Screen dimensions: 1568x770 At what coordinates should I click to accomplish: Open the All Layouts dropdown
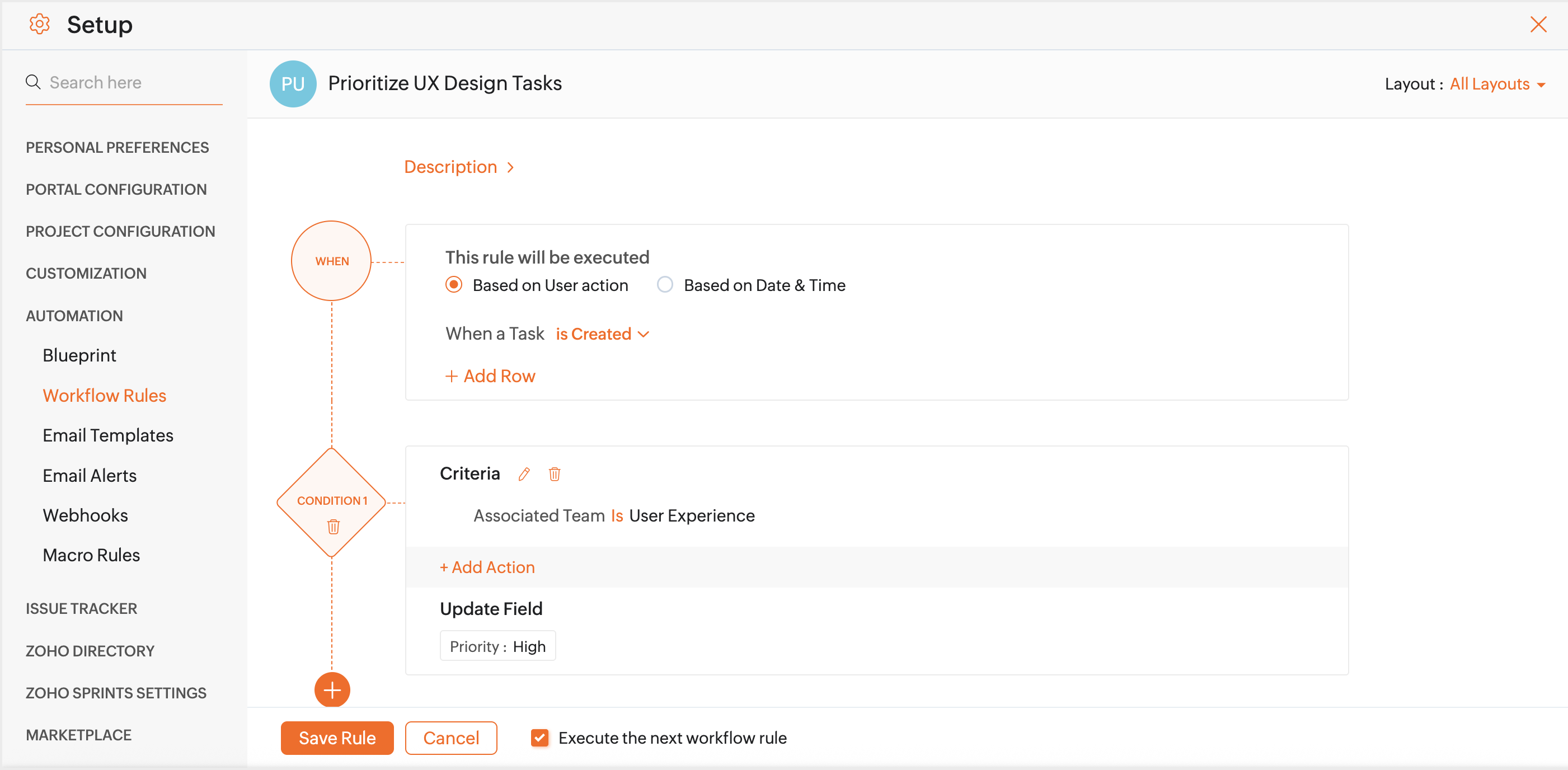(x=1497, y=84)
